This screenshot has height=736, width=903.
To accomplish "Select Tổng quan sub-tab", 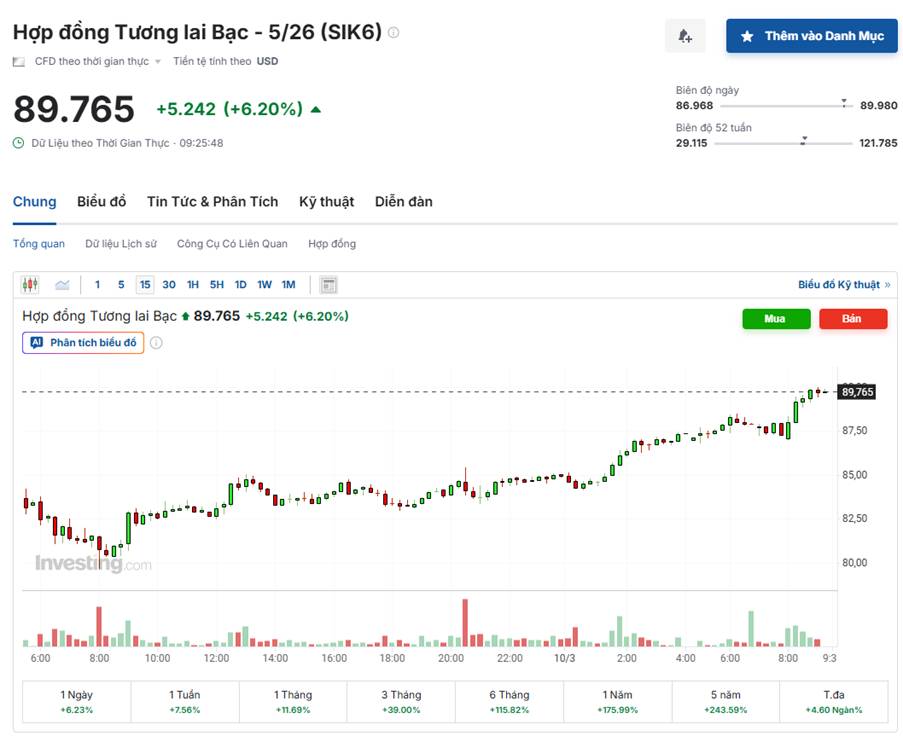I will 39,244.
